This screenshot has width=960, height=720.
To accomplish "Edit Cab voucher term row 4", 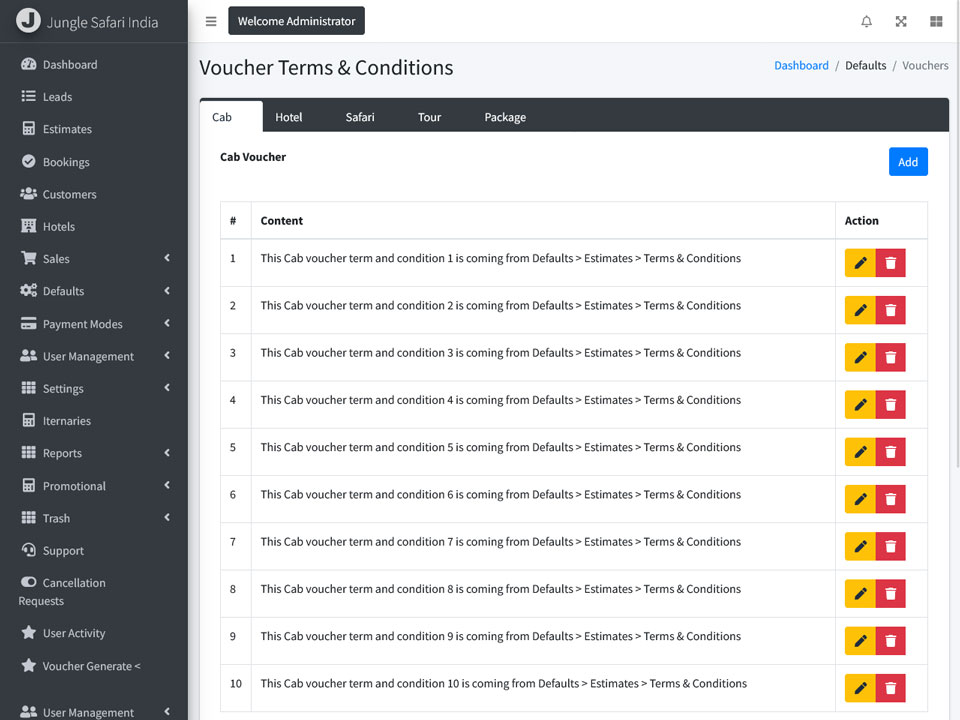I will 860,404.
